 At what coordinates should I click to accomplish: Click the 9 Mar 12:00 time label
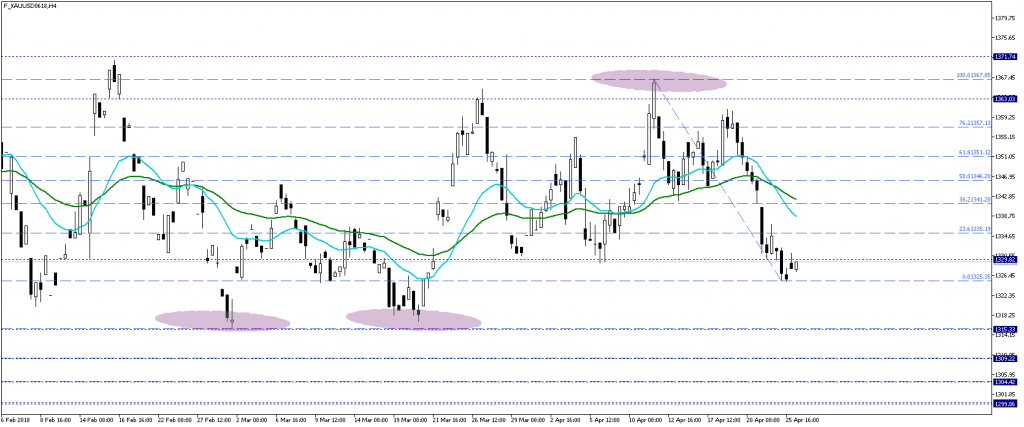pyautogui.click(x=330, y=420)
